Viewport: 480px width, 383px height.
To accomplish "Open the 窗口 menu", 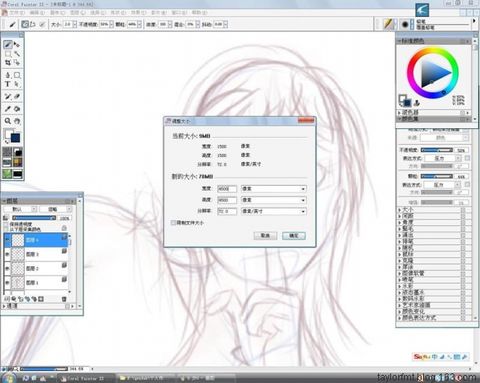I will pyautogui.click(x=179, y=13).
